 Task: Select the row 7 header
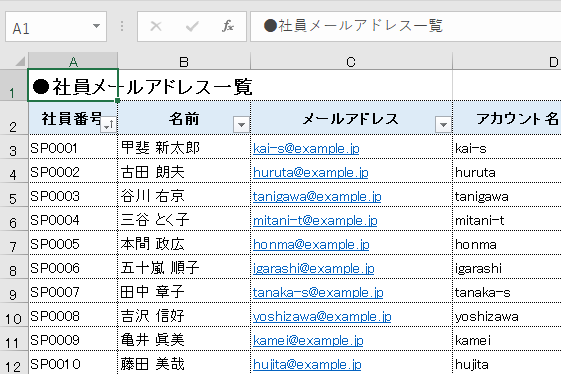(x=14, y=243)
